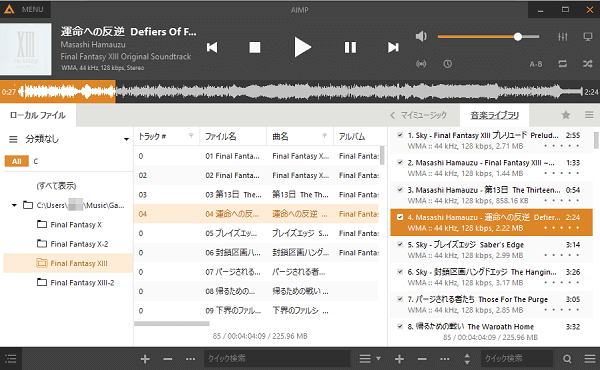Select (すべて表示) in the tree
Image resolution: width=600 pixels, height=370 pixels.
56,186
